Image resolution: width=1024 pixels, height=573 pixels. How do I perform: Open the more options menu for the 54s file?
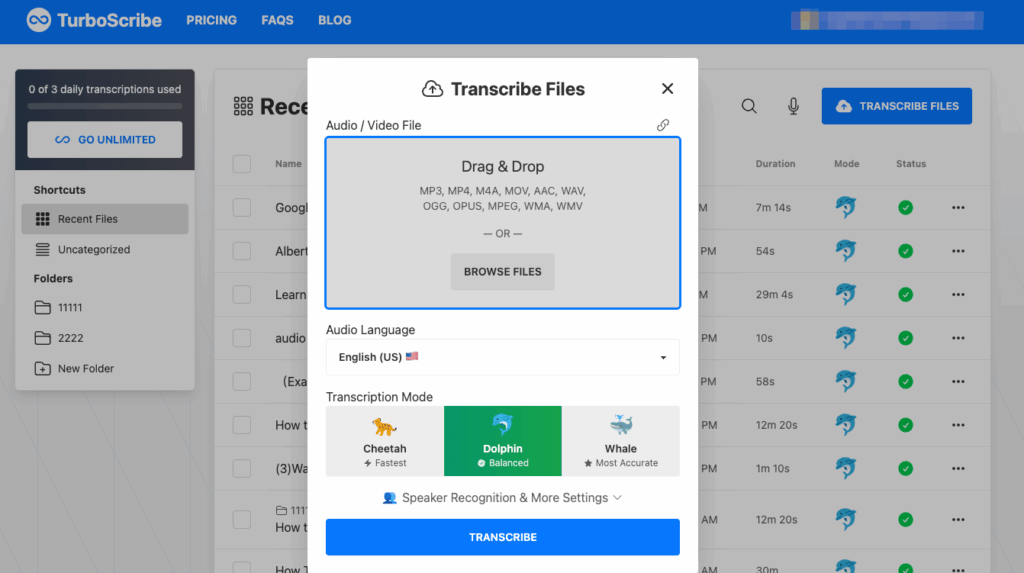958,251
